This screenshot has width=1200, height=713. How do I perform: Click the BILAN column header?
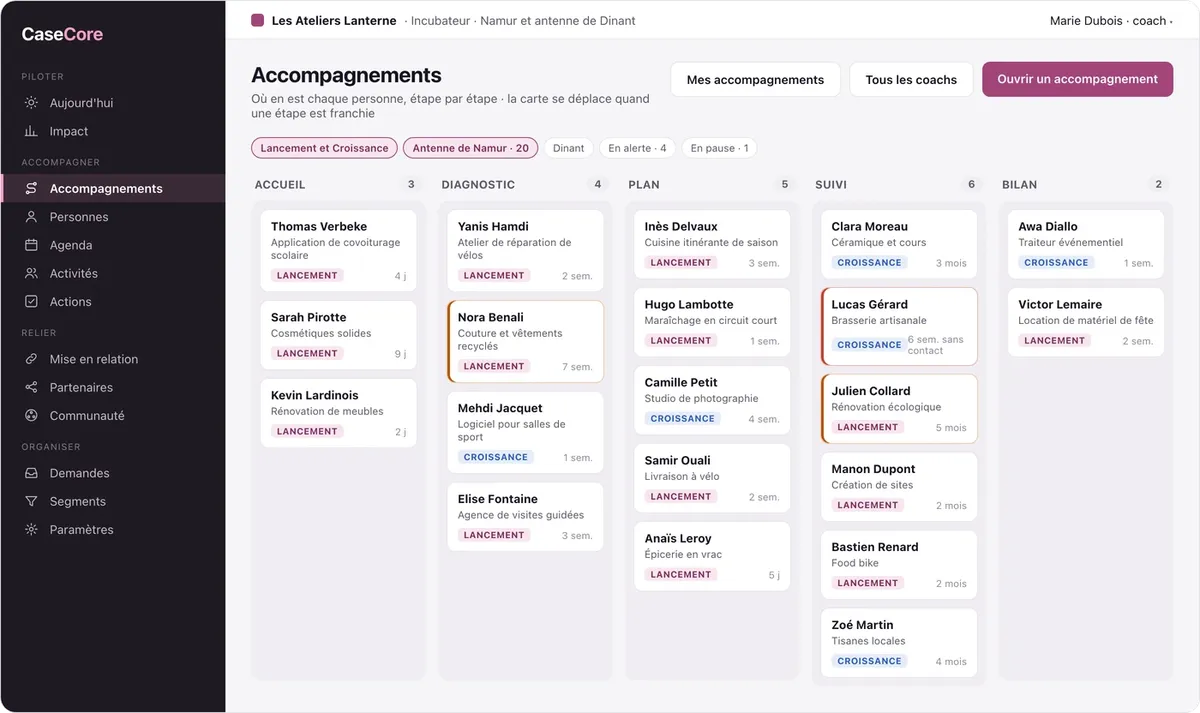click(x=1019, y=185)
